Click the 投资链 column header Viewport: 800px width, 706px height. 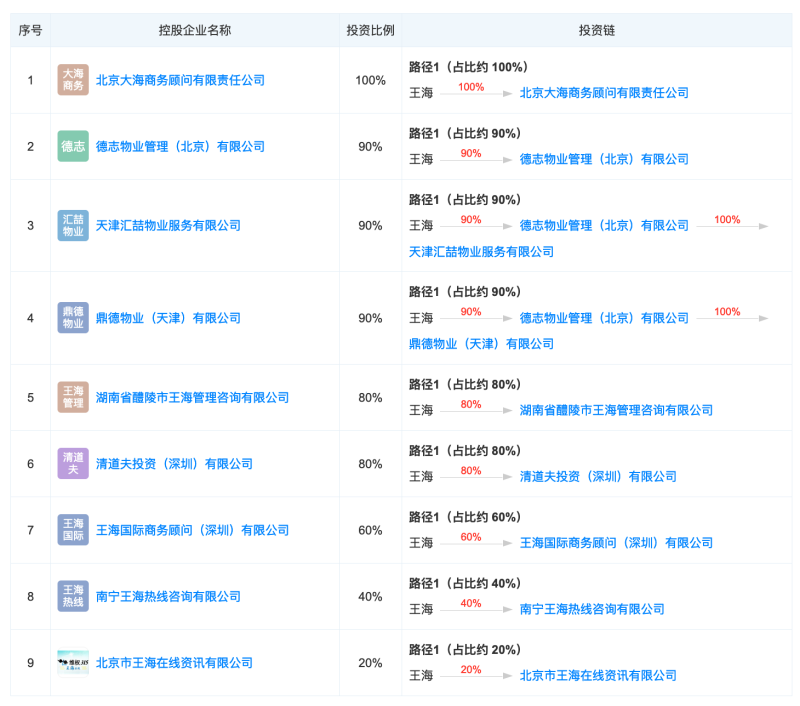coord(597,31)
